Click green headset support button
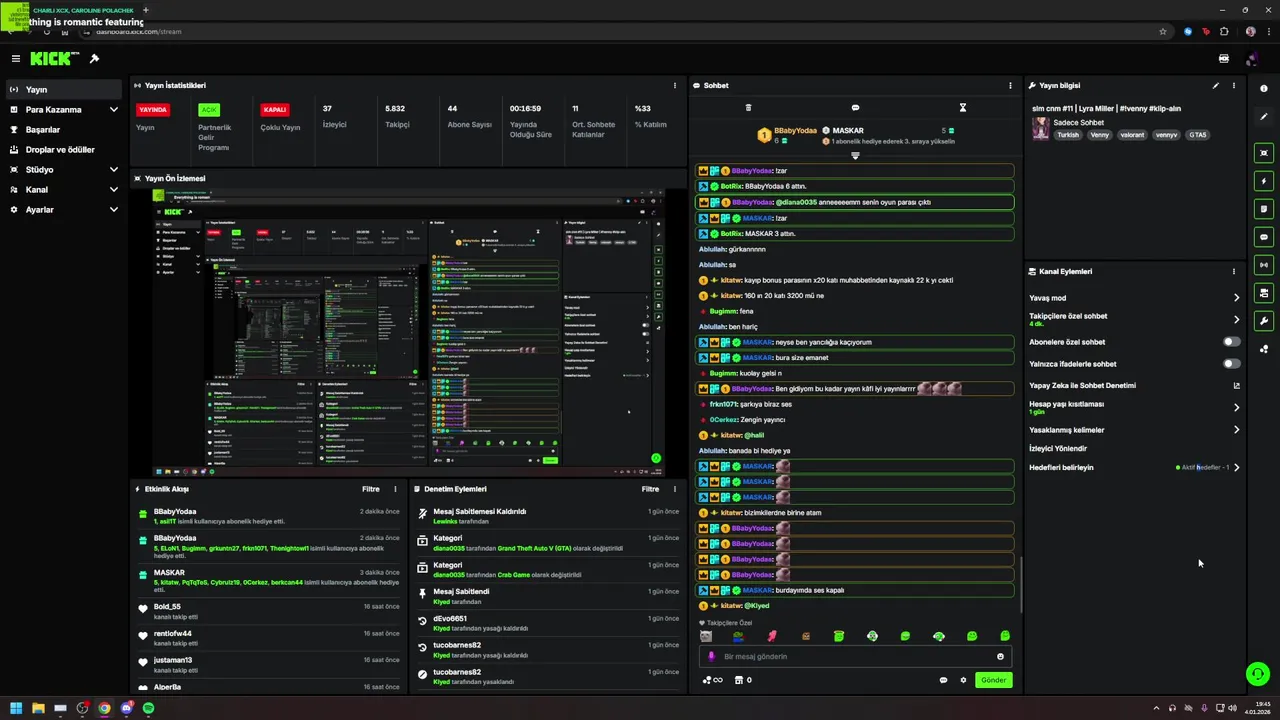1280x720 pixels. pos(1258,674)
